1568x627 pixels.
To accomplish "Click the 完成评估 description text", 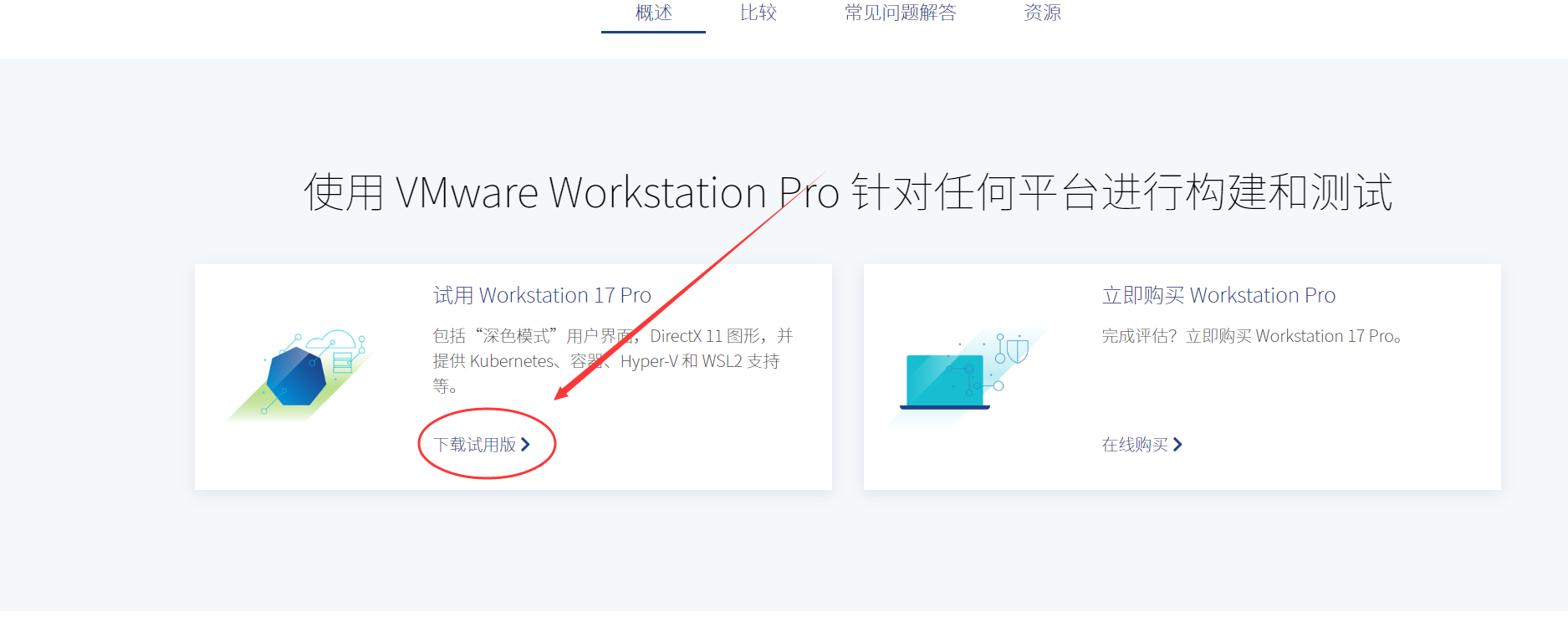I will (1251, 336).
